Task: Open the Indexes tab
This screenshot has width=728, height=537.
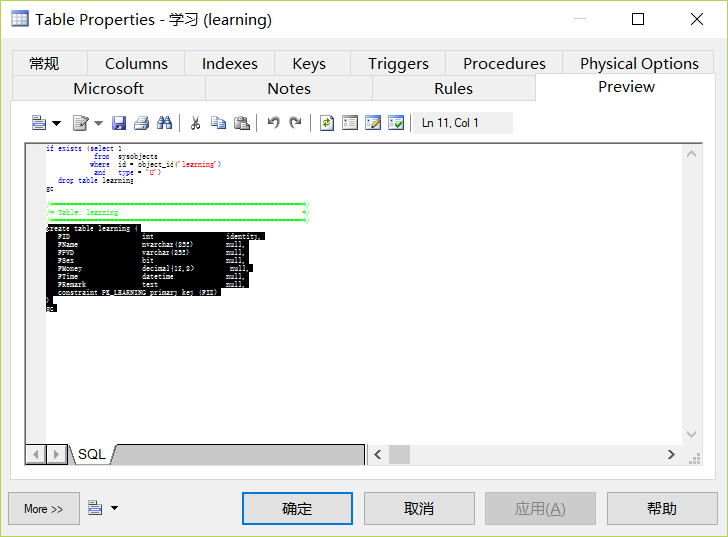Action: (x=230, y=63)
